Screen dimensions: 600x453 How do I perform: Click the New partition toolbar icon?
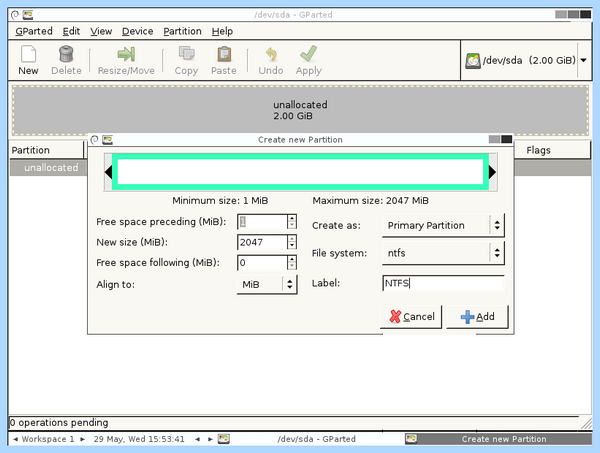click(28, 54)
